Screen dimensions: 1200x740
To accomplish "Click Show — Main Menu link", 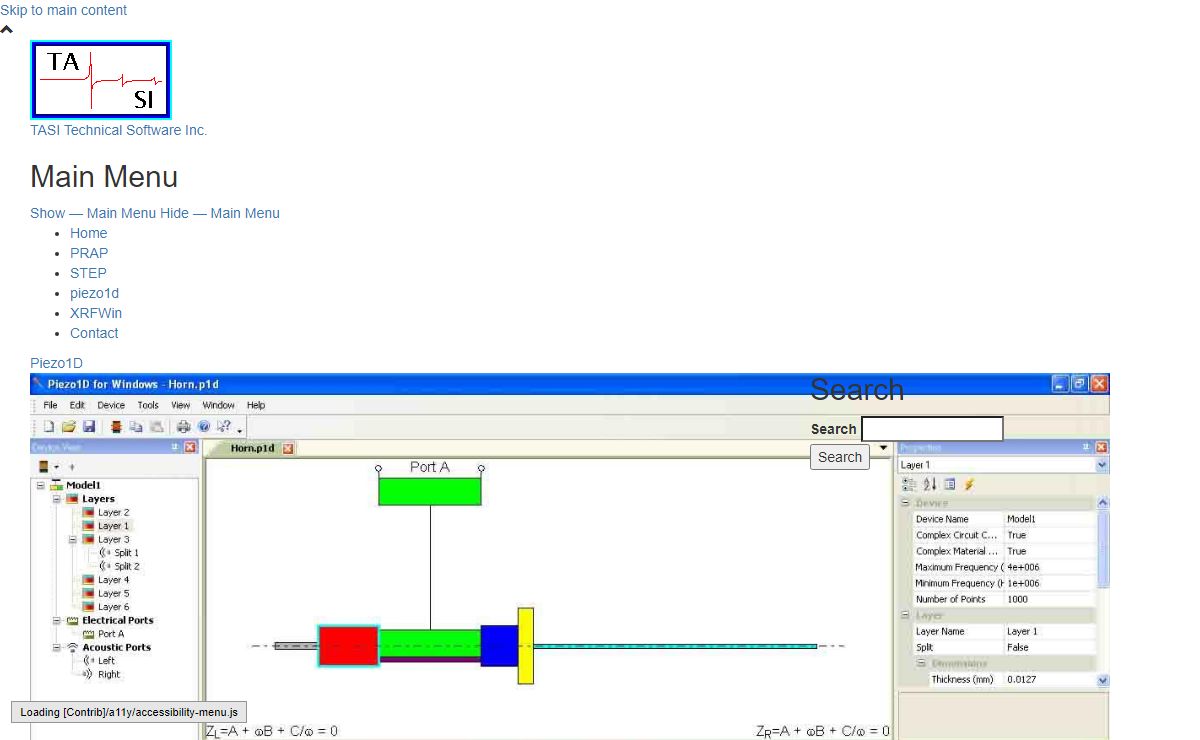I will click(93, 213).
